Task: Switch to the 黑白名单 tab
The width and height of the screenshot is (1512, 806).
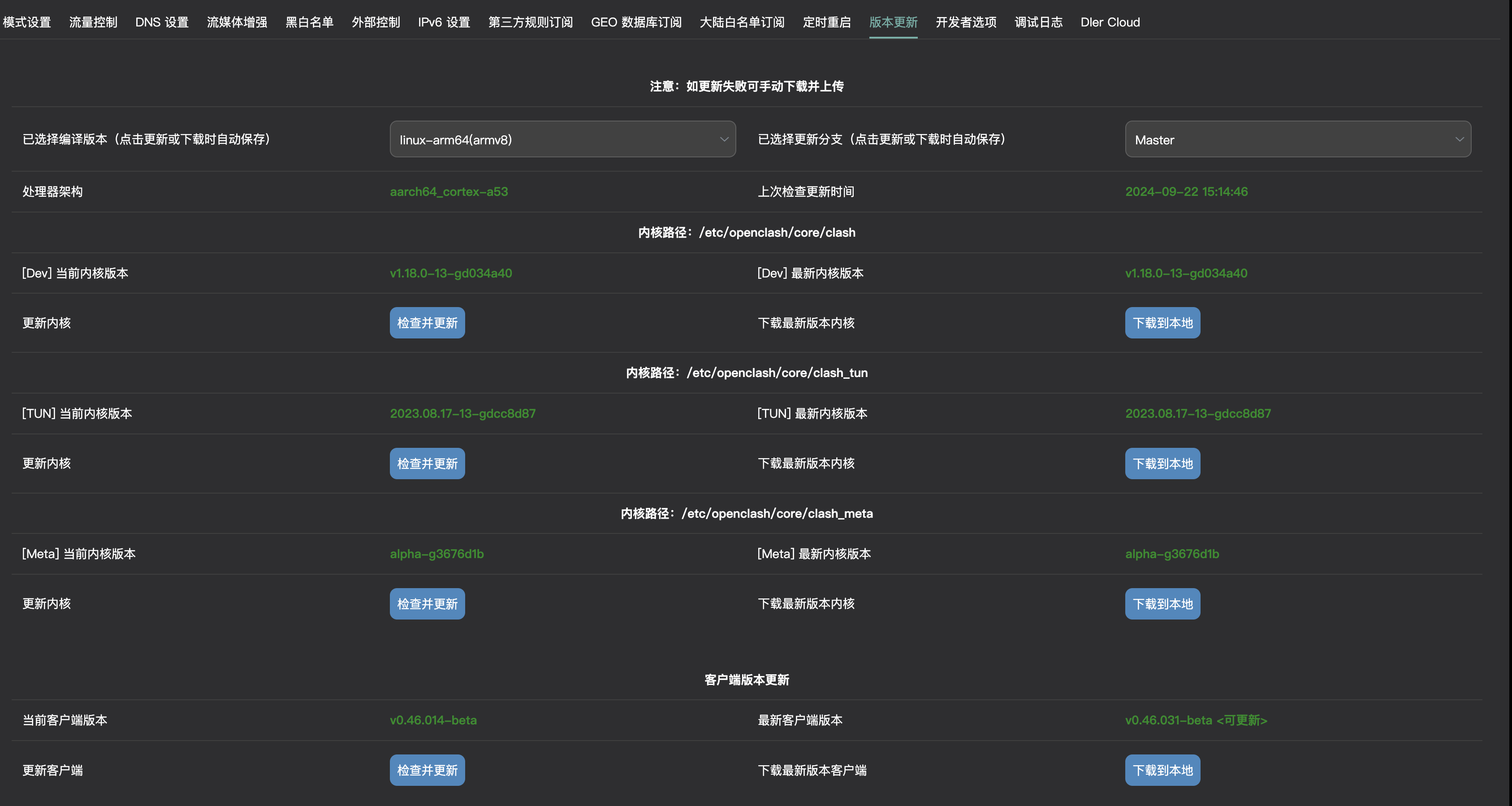Action: pos(309,22)
